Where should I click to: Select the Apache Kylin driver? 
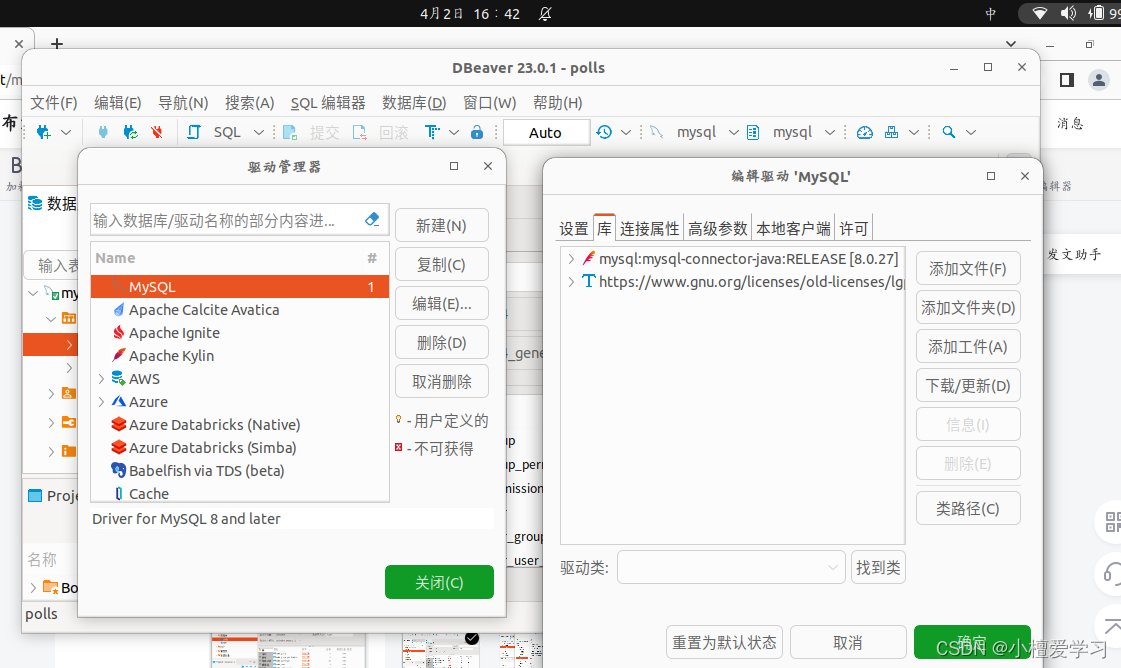[x=171, y=355]
